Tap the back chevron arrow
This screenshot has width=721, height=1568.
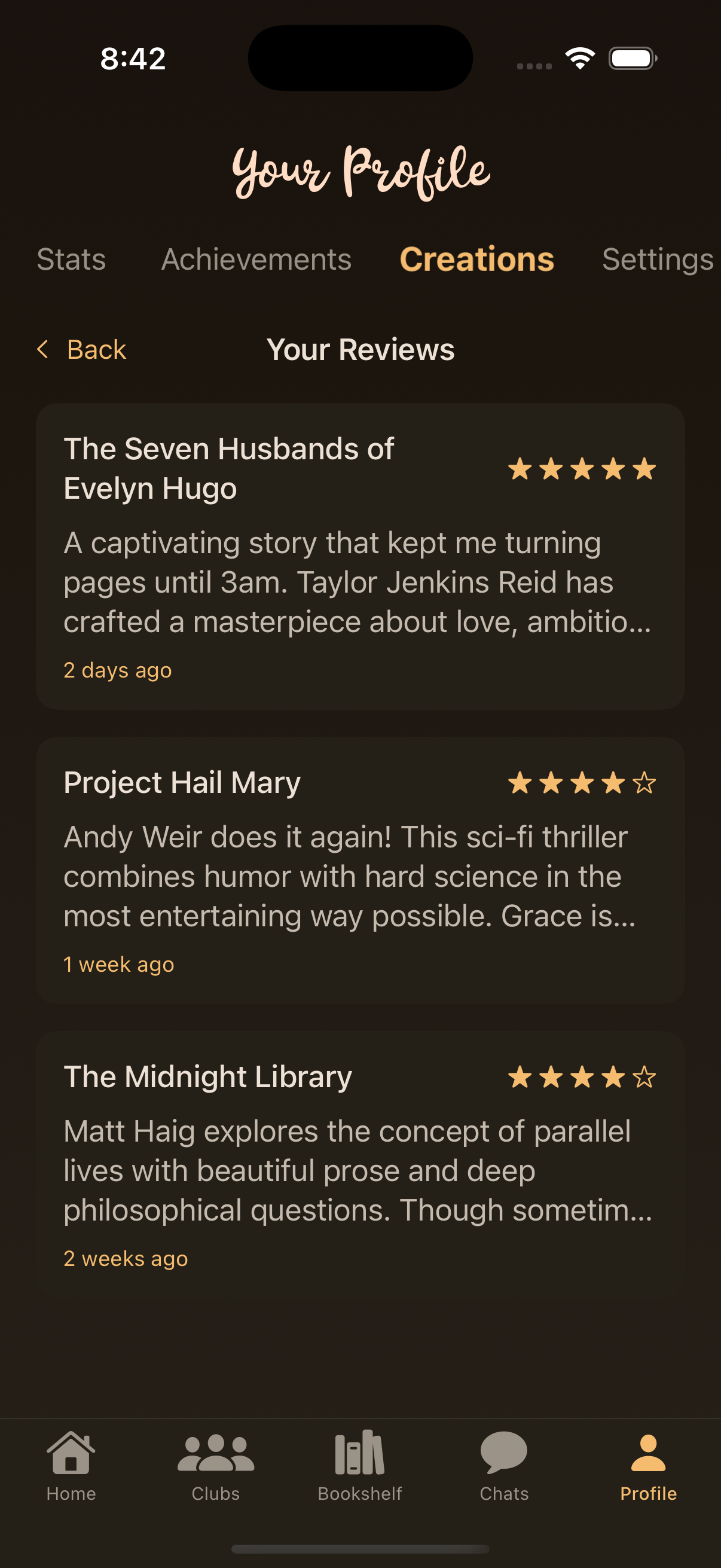pos(42,349)
